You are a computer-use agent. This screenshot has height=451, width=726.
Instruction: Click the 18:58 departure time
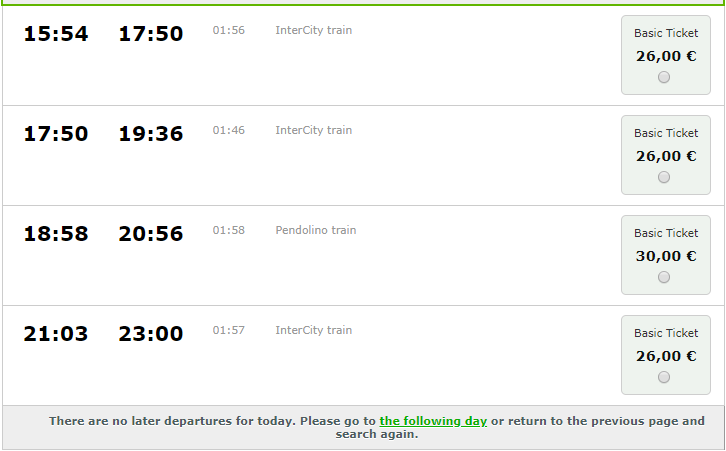coord(56,234)
